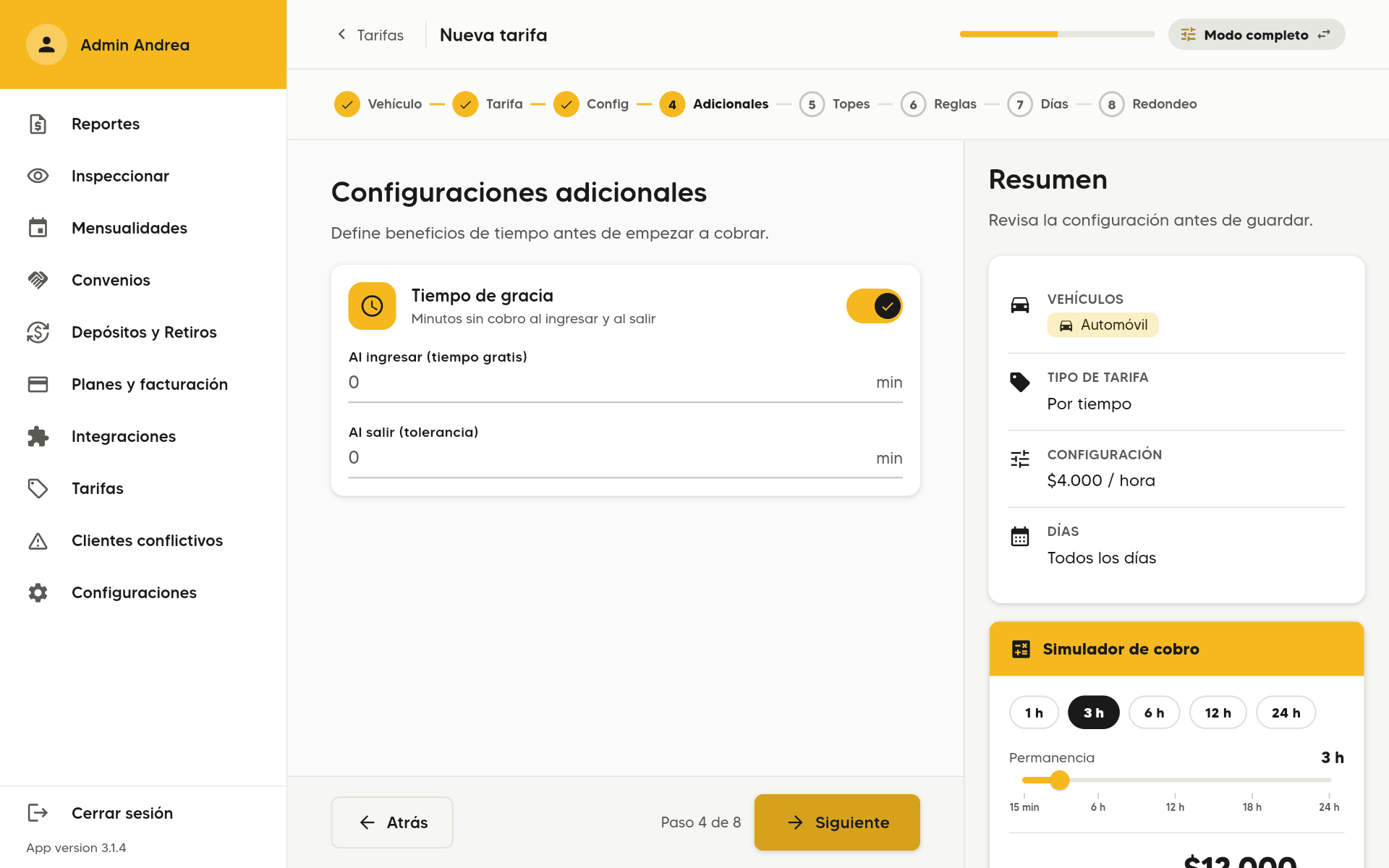Open Depósitos y Retiros icon
This screenshot has height=868, width=1389.
point(38,332)
